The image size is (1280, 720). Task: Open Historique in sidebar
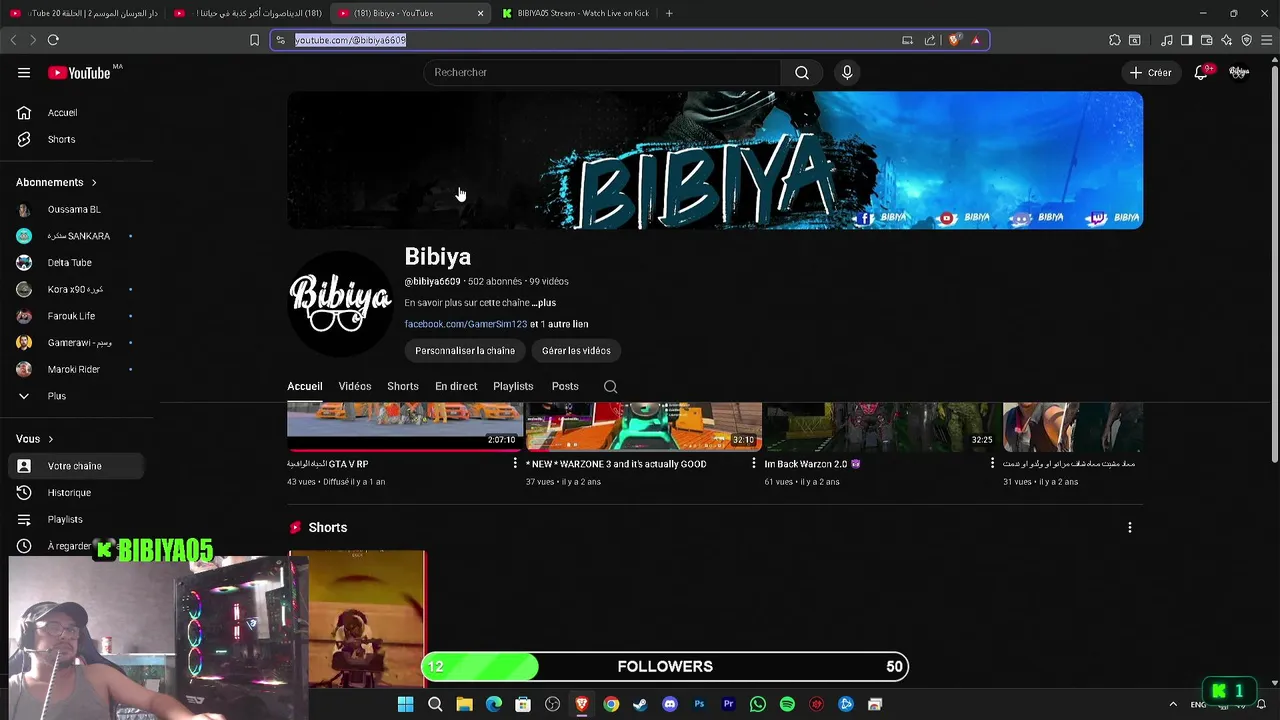click(78, 493)
